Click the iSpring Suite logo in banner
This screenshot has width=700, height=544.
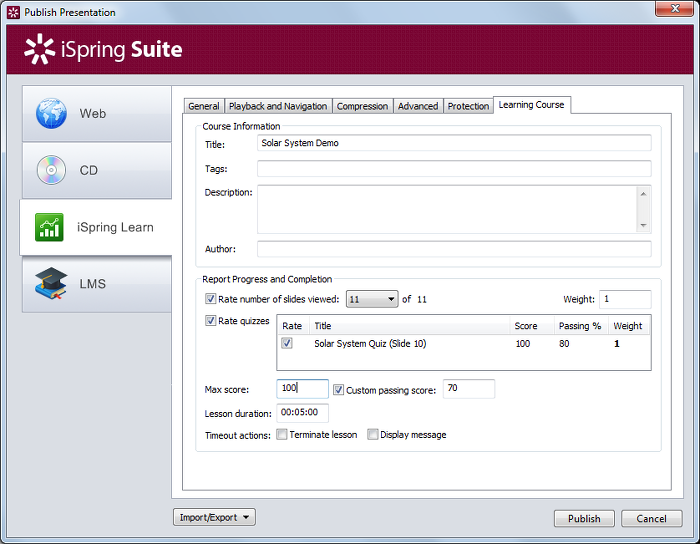pyautogui.click(x=103, y=49)
